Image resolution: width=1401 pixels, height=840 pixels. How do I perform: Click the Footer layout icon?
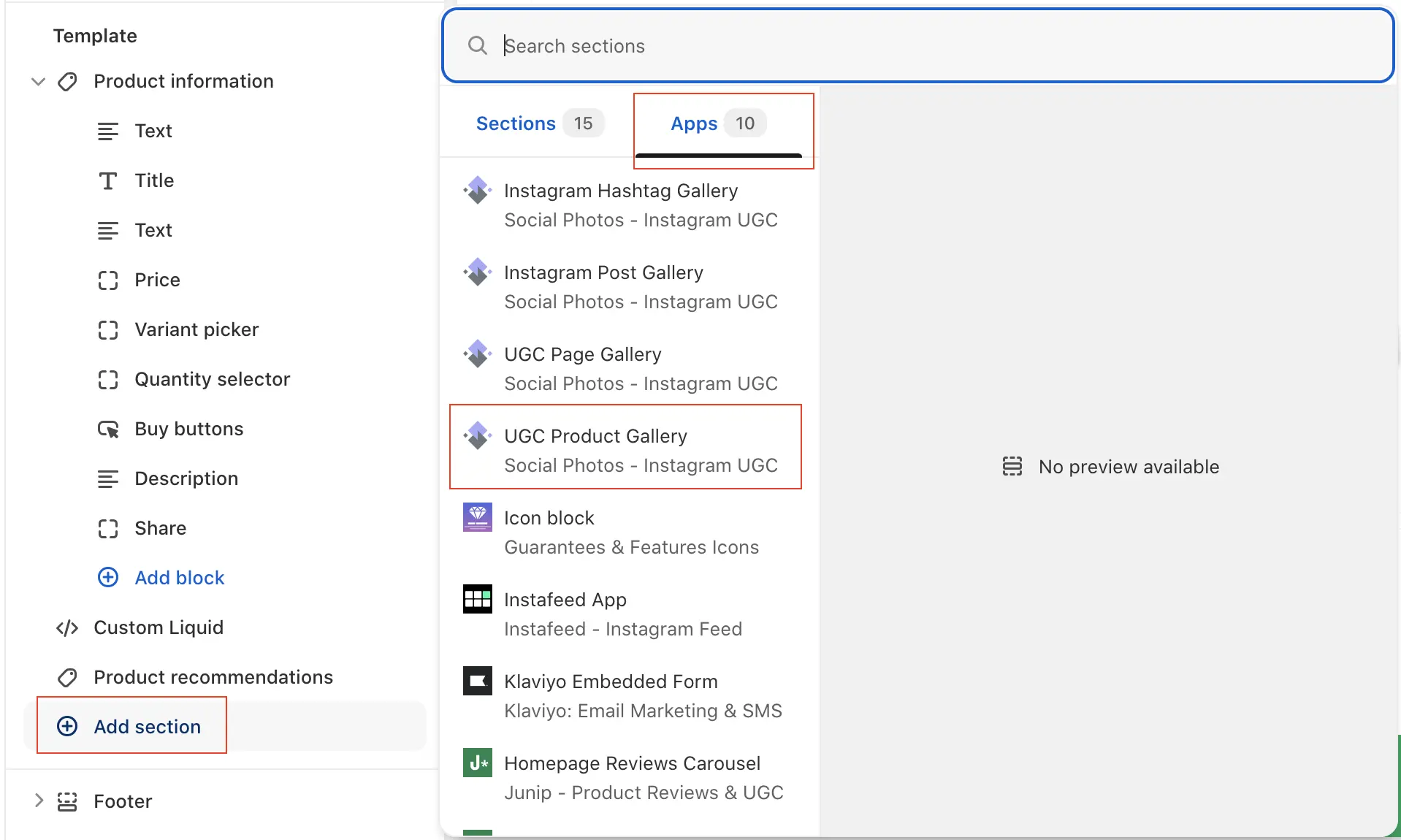(67, 801)
